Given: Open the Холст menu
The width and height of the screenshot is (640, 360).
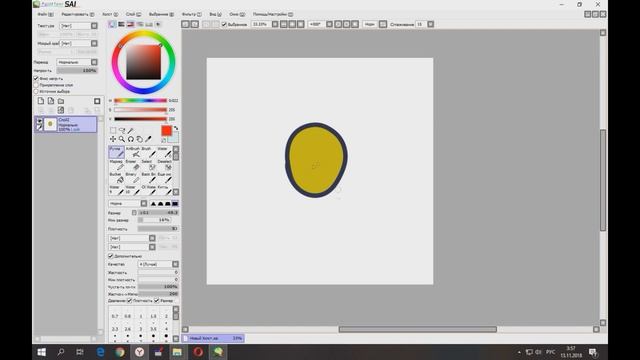Looking at the screenshot, I should pos(110,14).
